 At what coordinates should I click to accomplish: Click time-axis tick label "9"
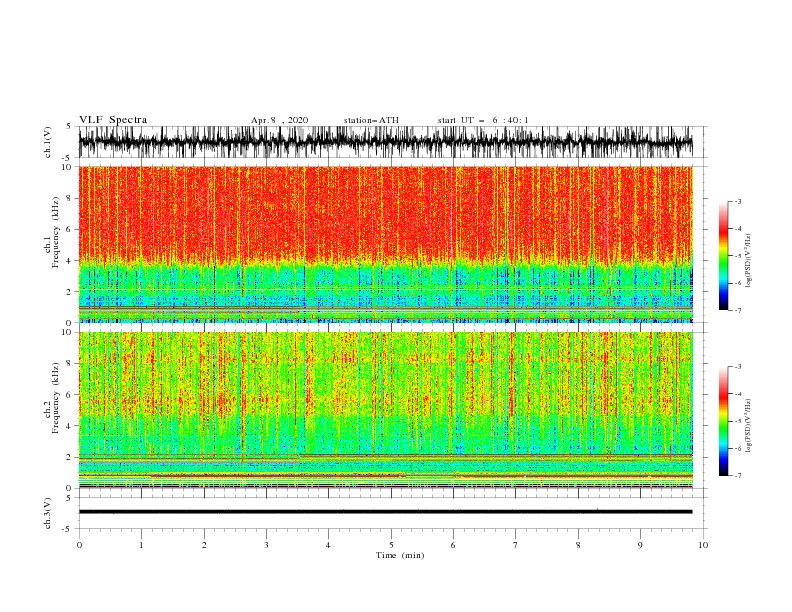640,545
